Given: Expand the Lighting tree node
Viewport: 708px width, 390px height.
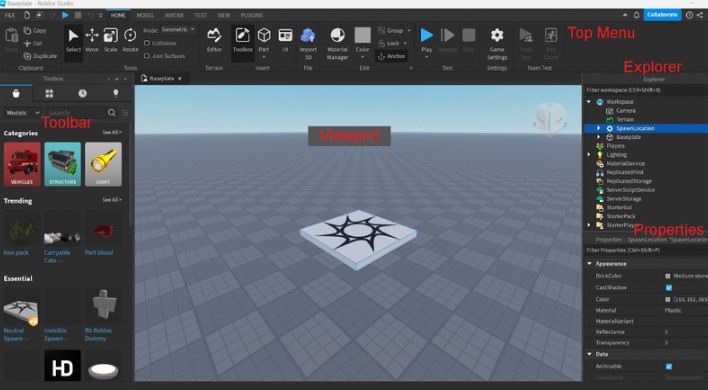Looking at the screenshot, I should coord(589,154).
